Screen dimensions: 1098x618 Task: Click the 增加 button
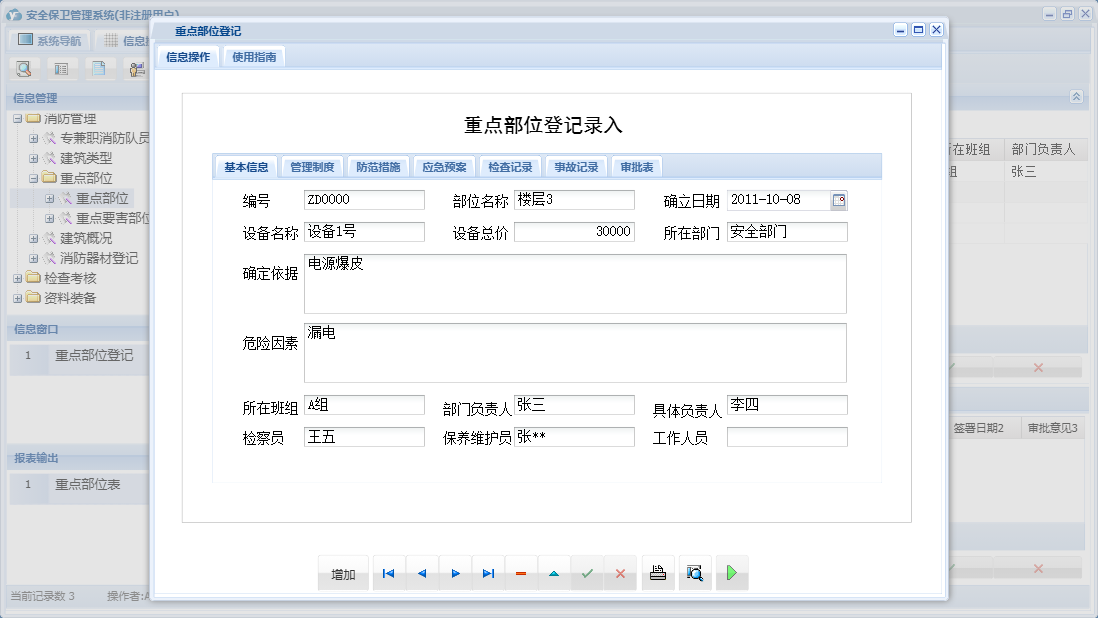(343, 573)
